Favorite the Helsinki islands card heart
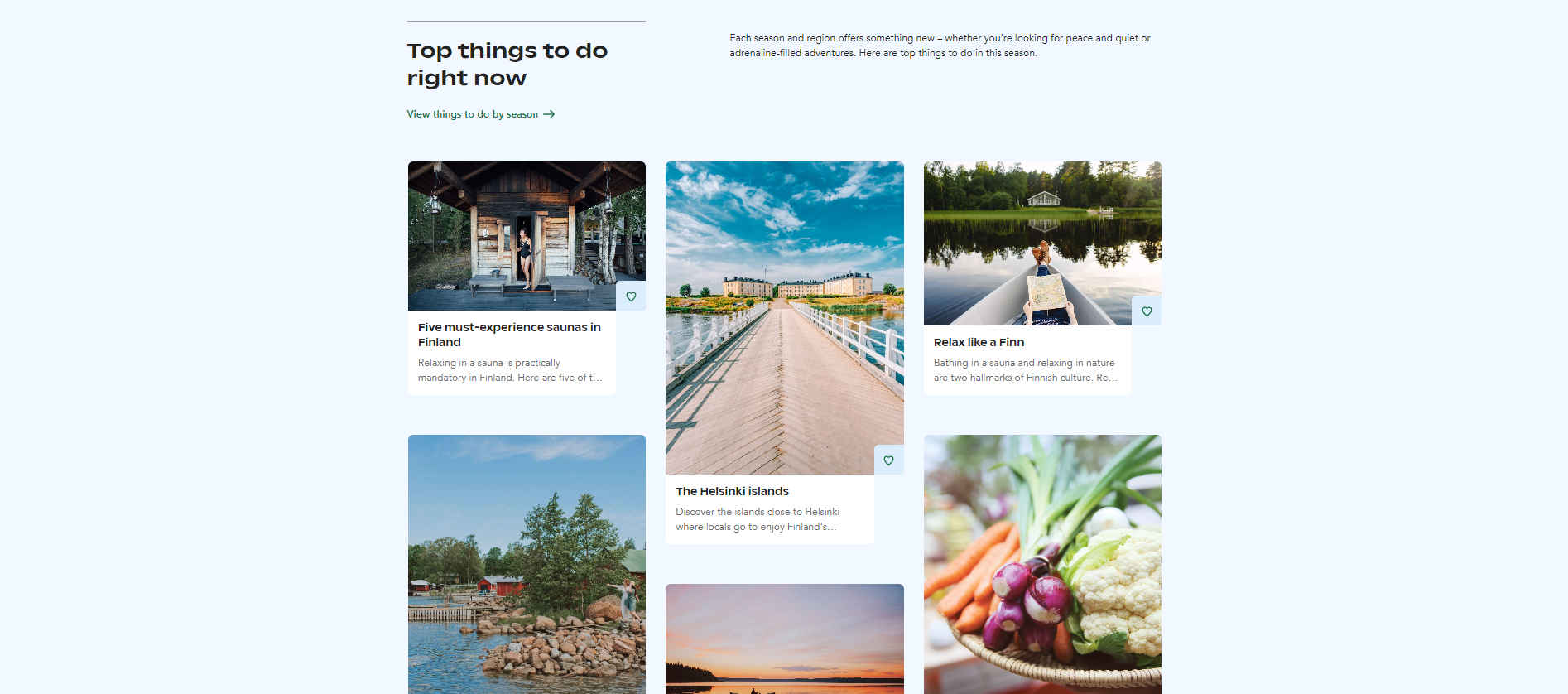 click(x=888, y=460)
